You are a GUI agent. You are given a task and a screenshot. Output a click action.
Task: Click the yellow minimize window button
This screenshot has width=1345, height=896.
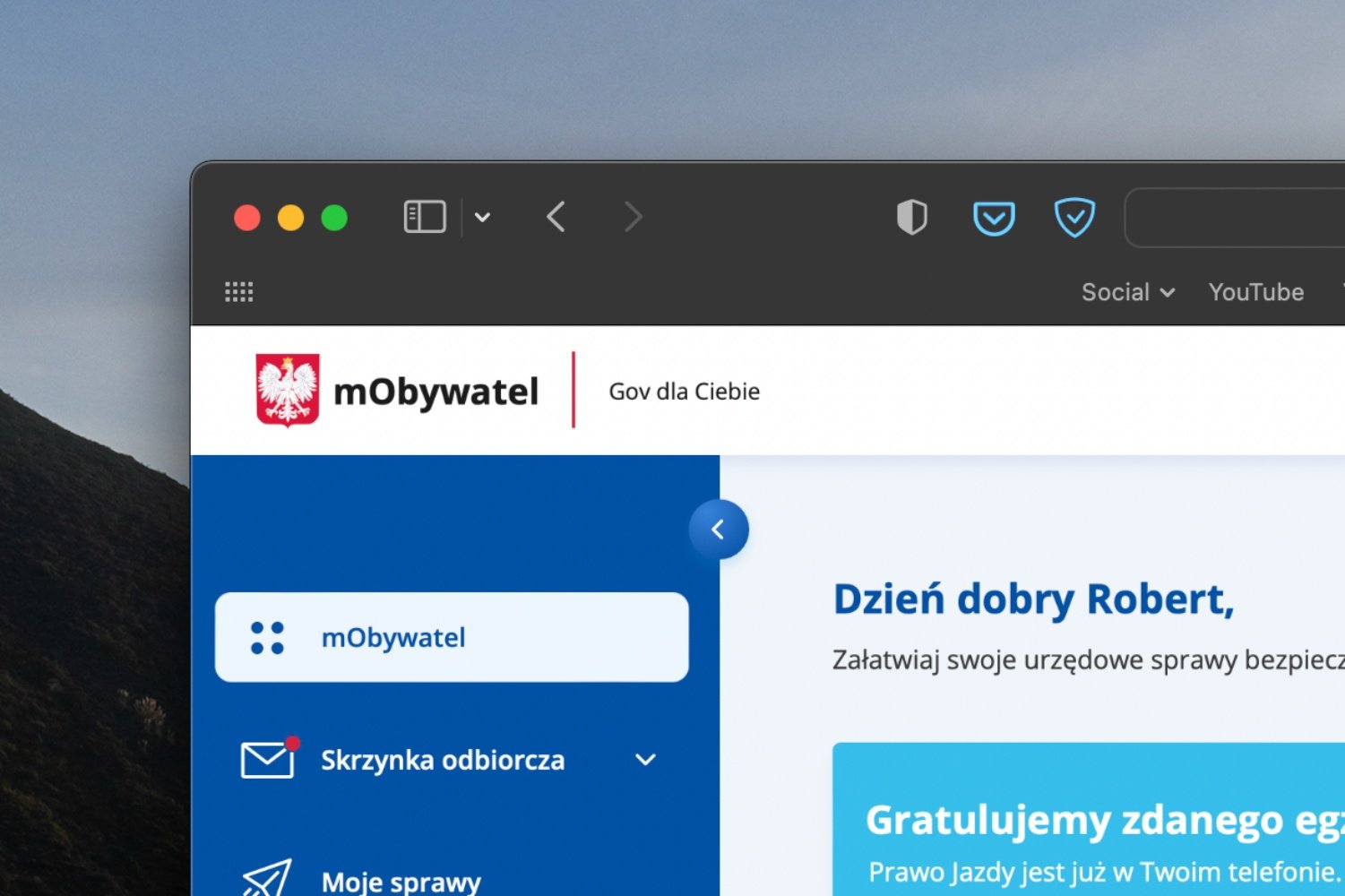click(290, 218)
